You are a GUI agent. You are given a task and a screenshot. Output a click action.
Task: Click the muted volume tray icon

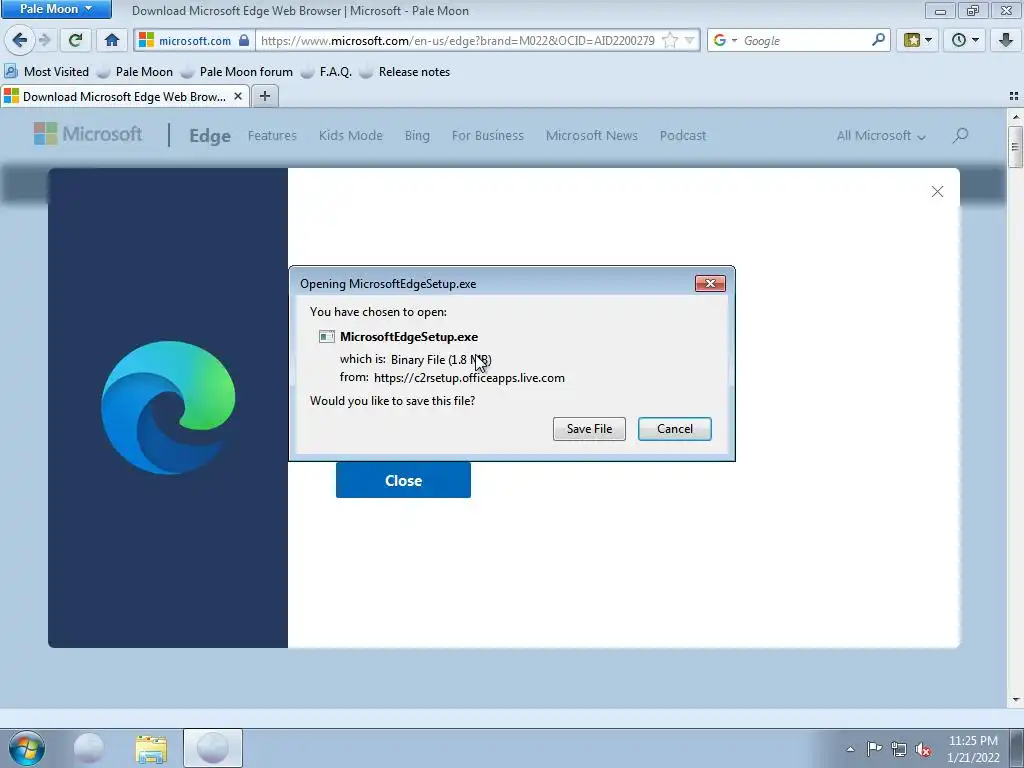pyautogui.click(x=923, y=749)
